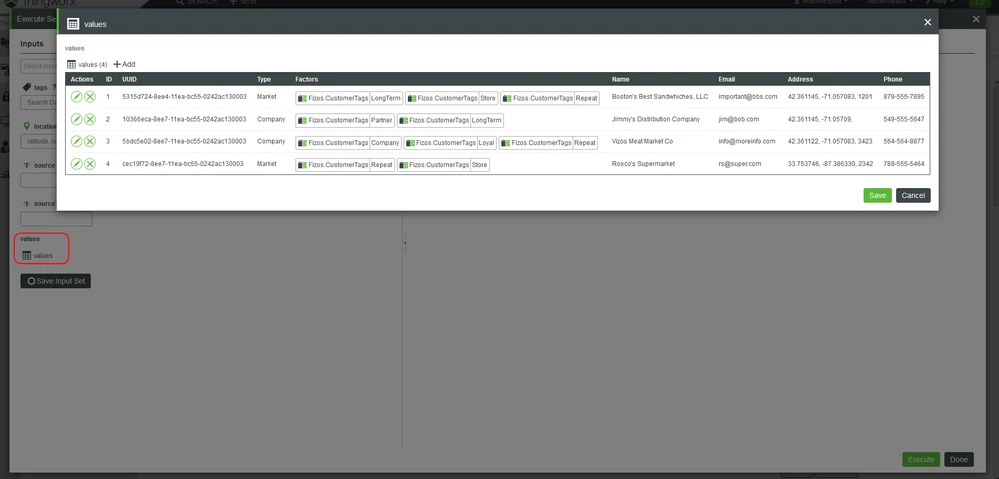
Task: Select the Company tag in row 3
Action: pos(349,143)
